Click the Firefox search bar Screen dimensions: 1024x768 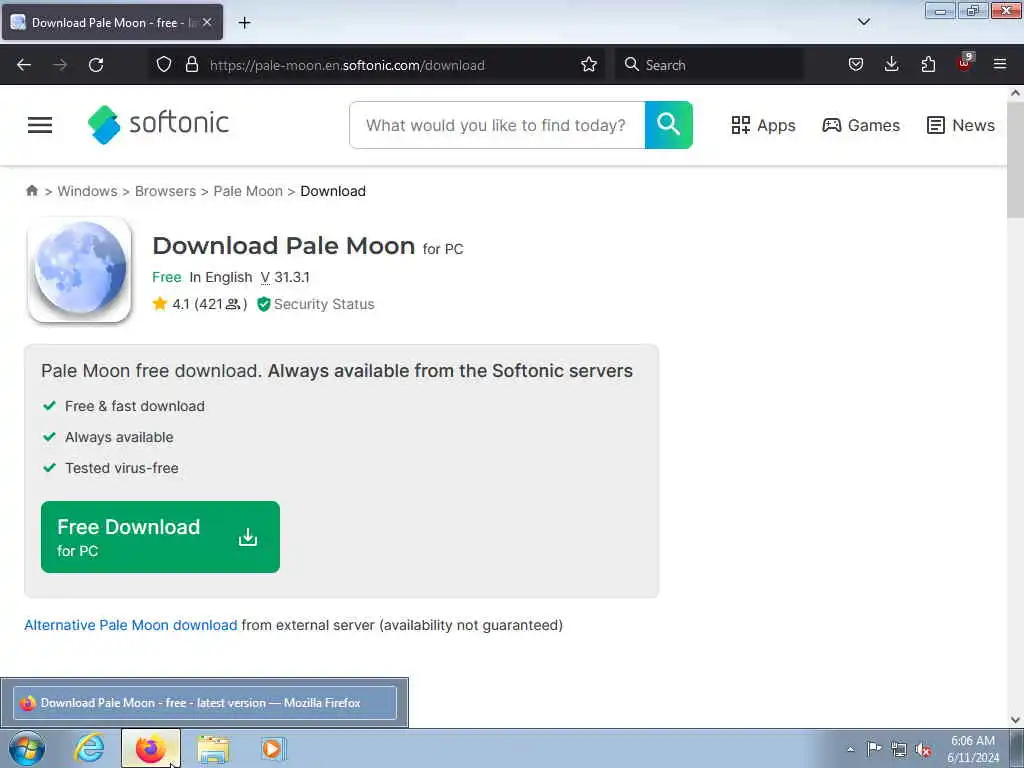[x=709, y=65]
